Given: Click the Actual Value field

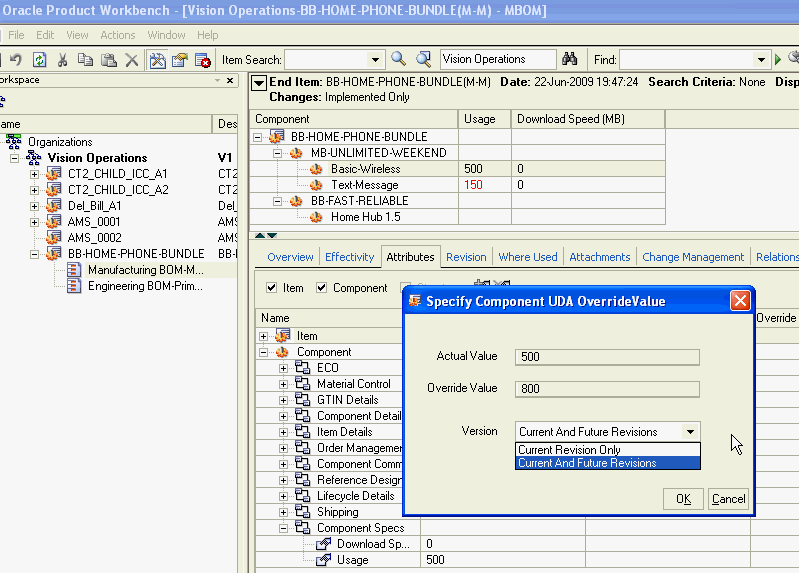Looking at the screenshot, I should 607,356.
